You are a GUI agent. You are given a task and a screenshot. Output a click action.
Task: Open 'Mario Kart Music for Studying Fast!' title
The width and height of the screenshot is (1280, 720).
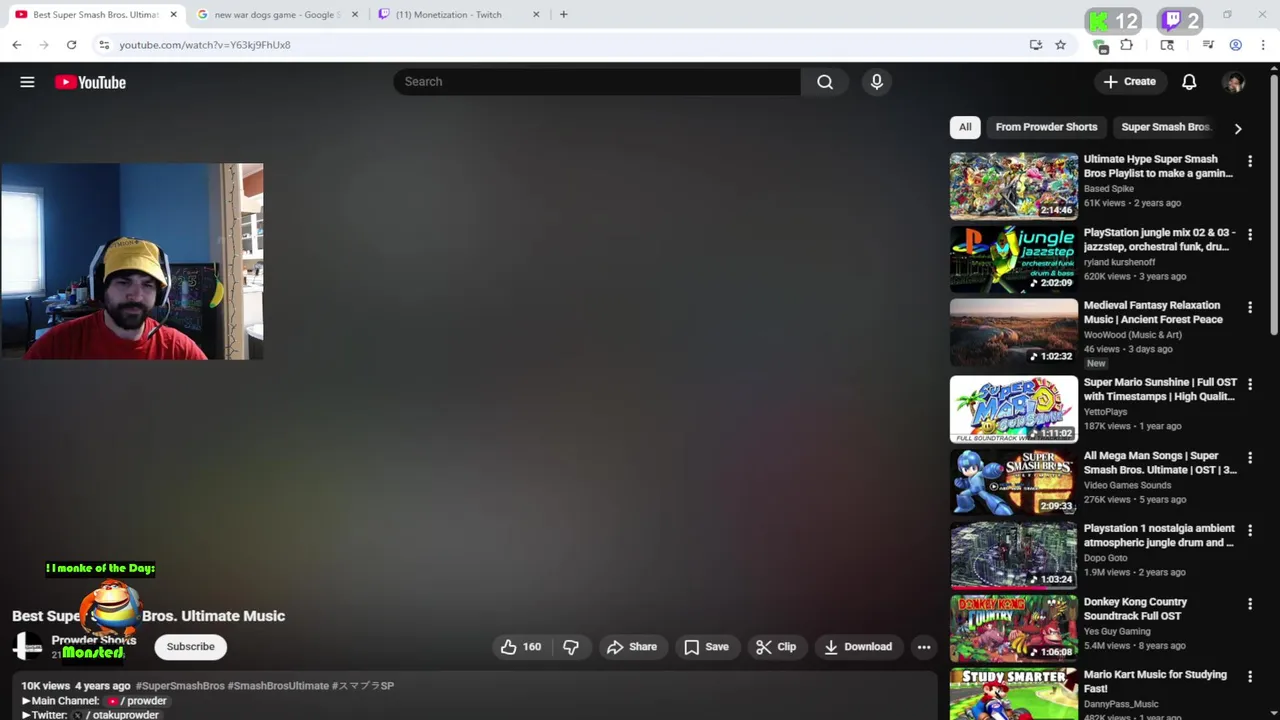[x=1155, y=682]
